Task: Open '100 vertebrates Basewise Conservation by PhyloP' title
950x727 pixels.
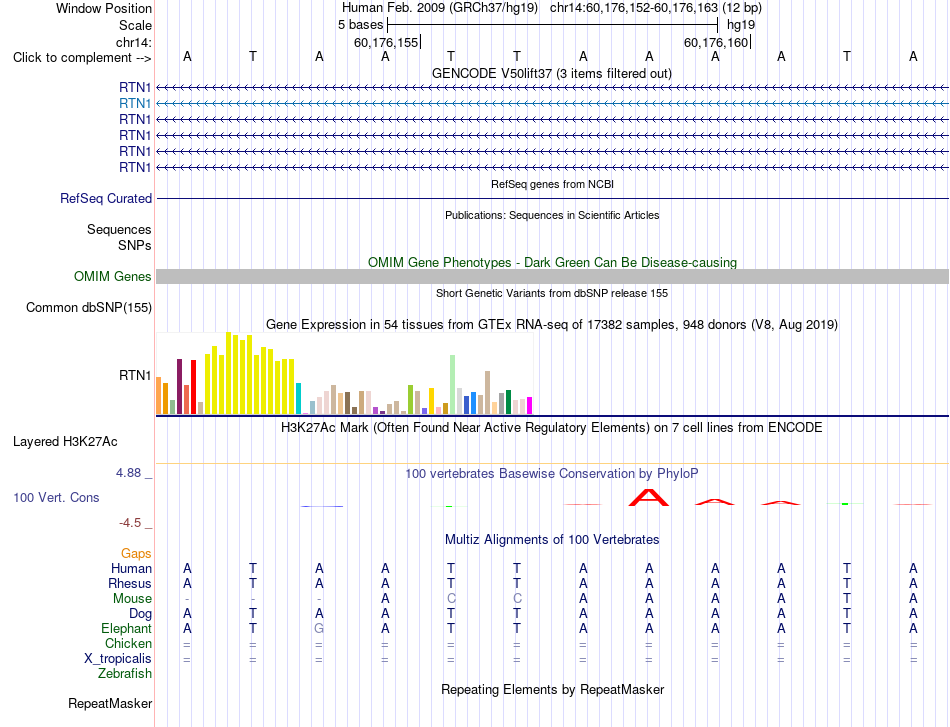Action: [x=552, y=474]
